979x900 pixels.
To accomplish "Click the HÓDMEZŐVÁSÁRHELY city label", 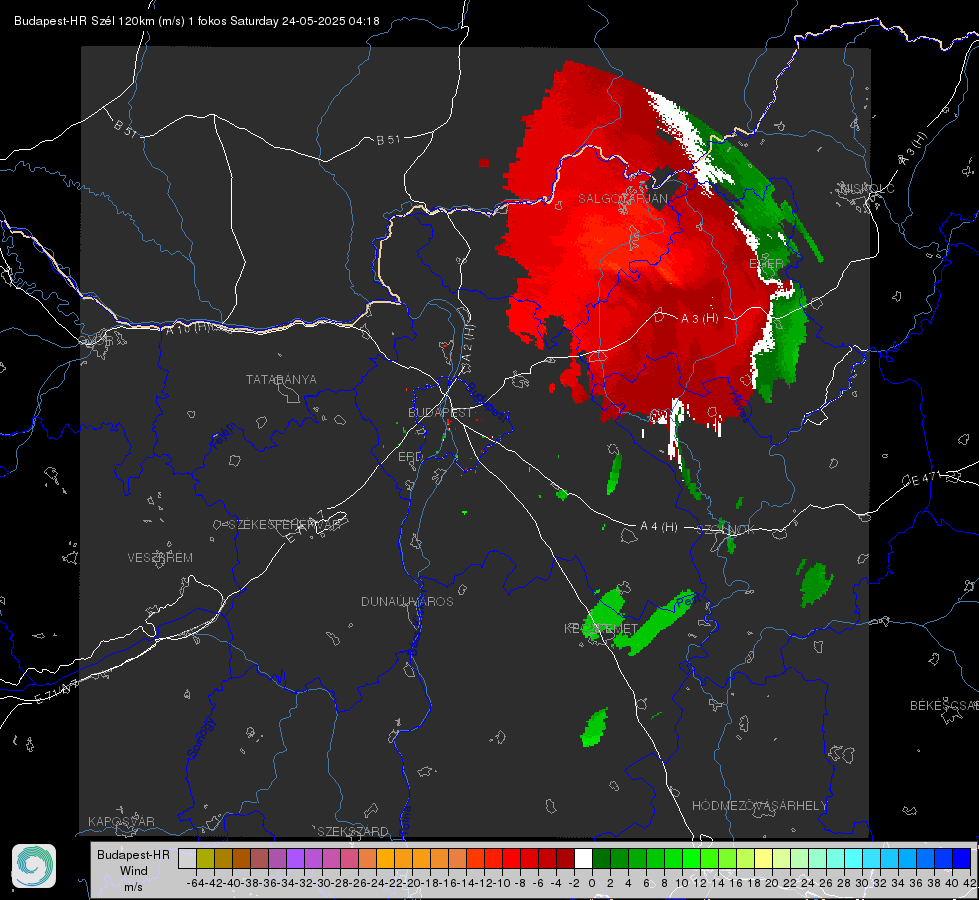I will (x=759, y=806).
